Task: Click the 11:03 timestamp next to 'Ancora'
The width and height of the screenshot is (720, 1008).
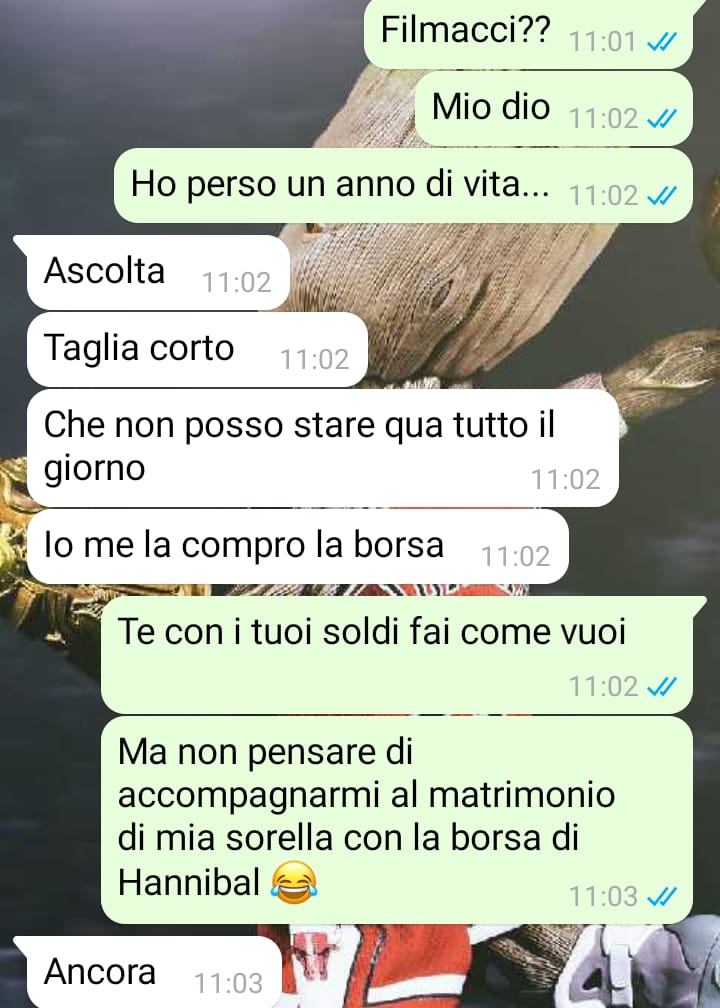Action: [228, 984]
